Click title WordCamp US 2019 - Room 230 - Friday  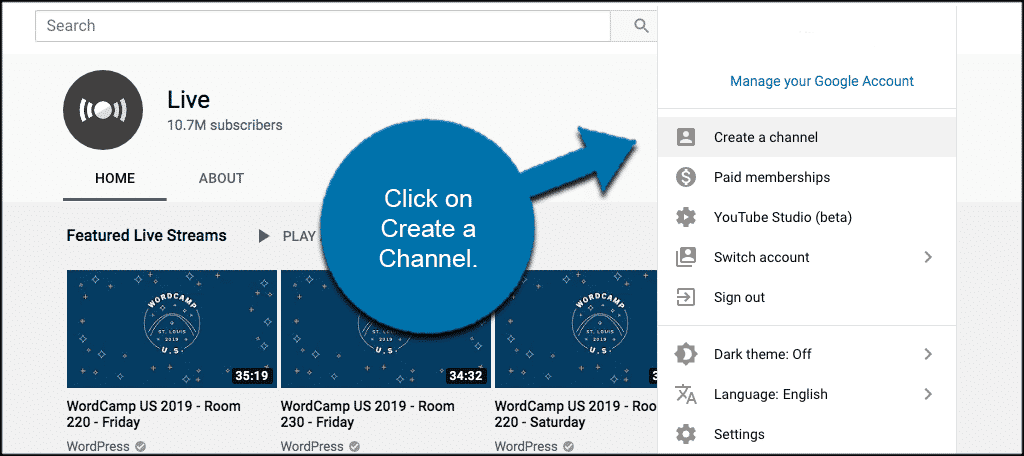coord(367,414)
